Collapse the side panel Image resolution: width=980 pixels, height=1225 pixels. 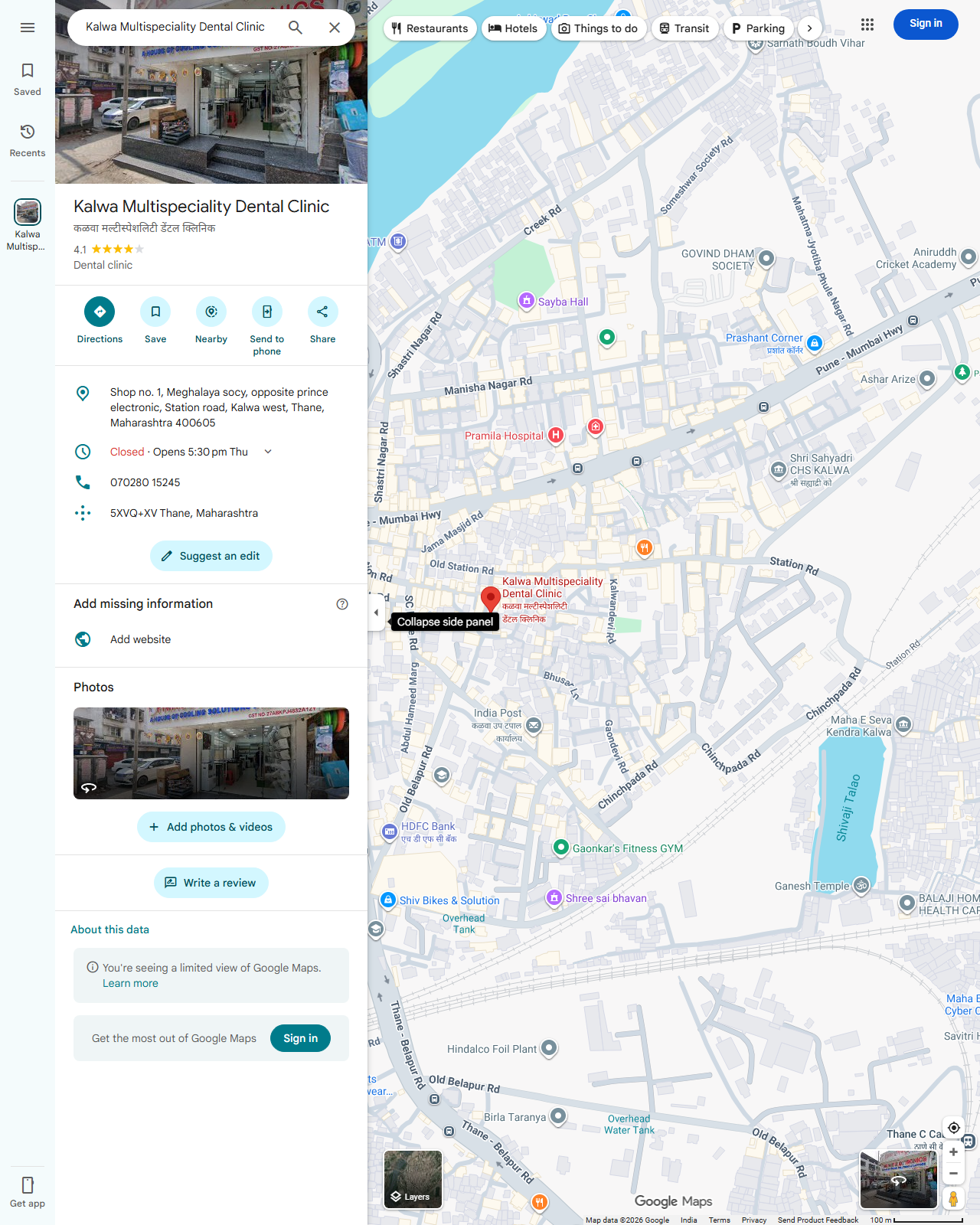click(x=376, y=612)
